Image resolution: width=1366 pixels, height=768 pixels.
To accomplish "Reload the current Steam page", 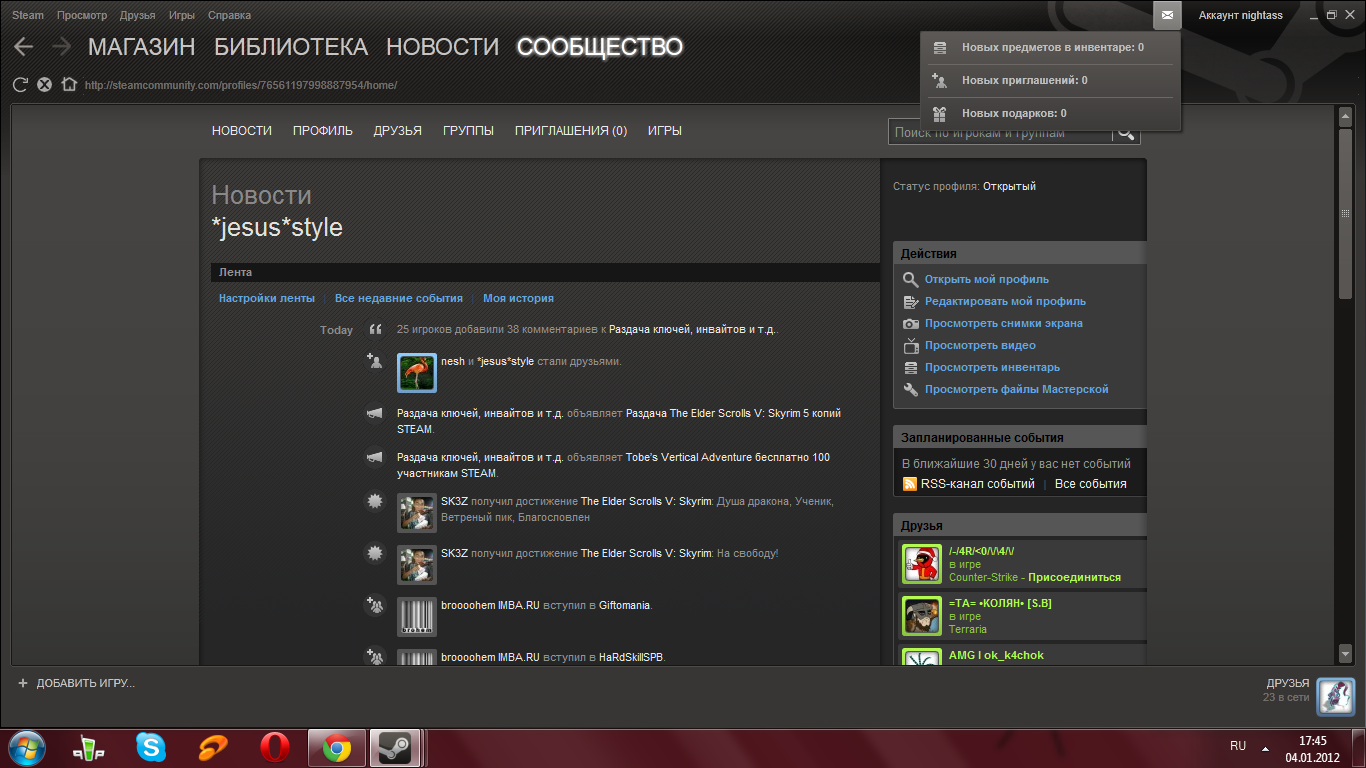I will click(20, 85).
